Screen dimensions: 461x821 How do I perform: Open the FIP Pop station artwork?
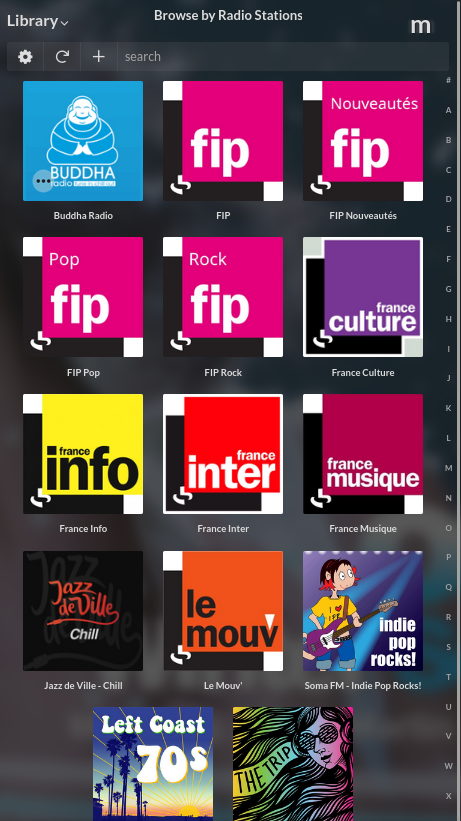(x=83, y=297)
